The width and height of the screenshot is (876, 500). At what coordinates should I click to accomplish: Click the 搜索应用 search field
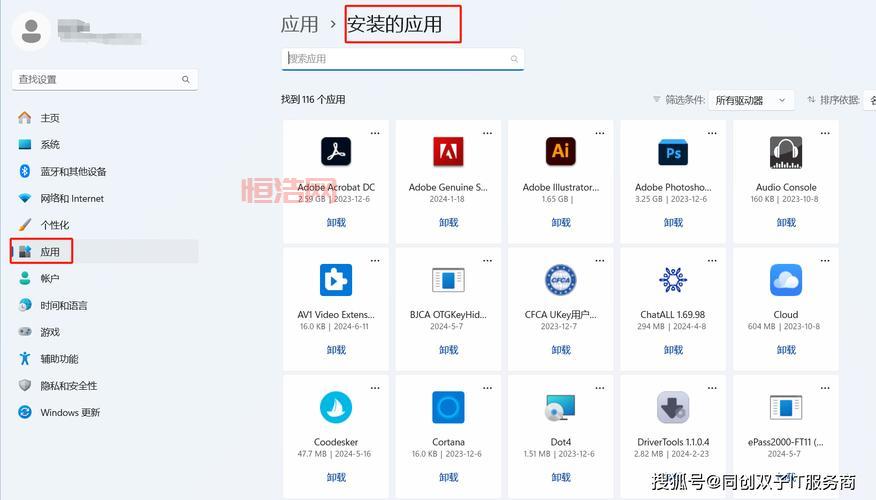pyautogui.click(x=400, y=59)
